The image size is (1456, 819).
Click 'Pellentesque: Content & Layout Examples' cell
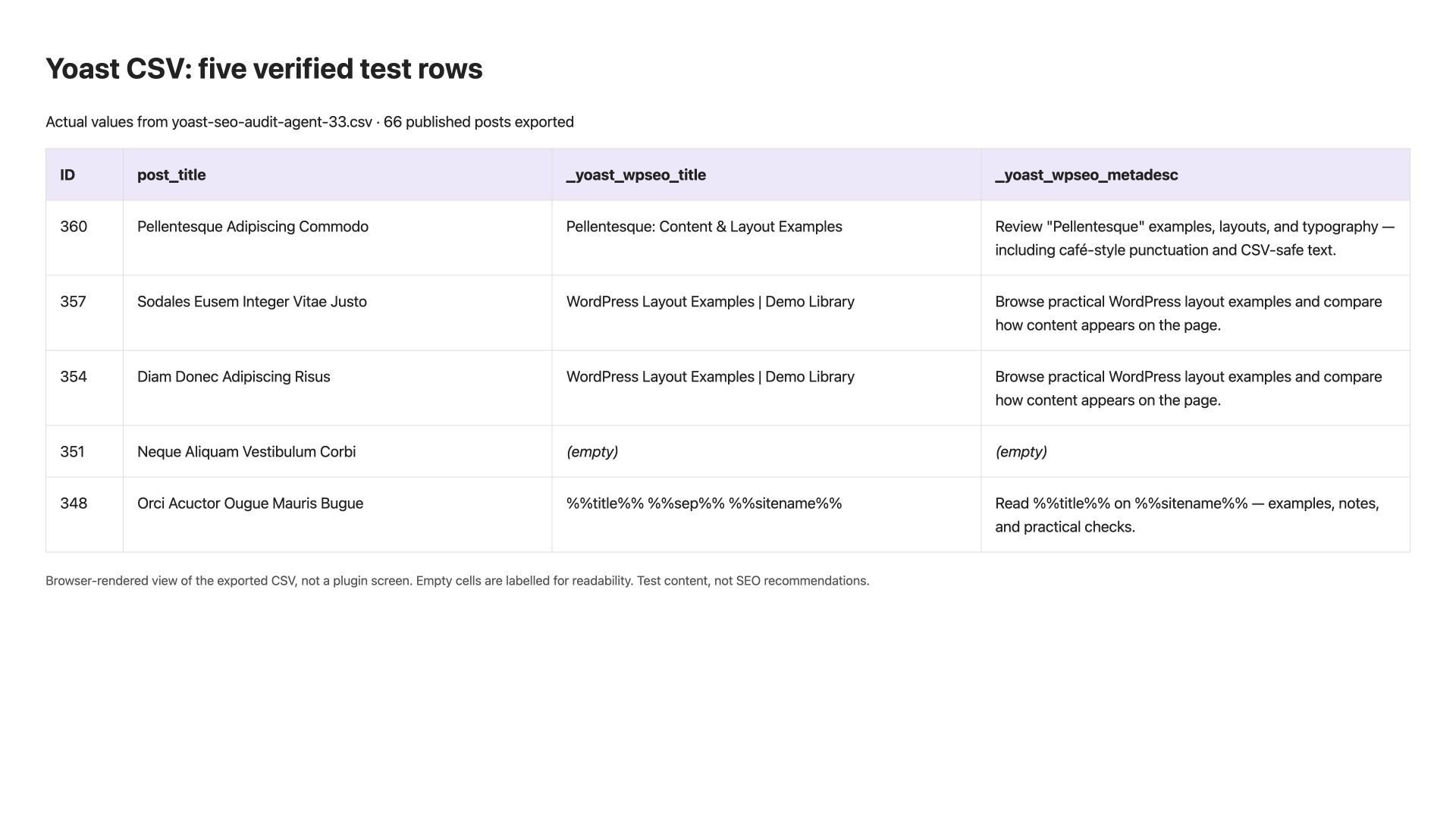pyautogui.click(x=767, y=238)
